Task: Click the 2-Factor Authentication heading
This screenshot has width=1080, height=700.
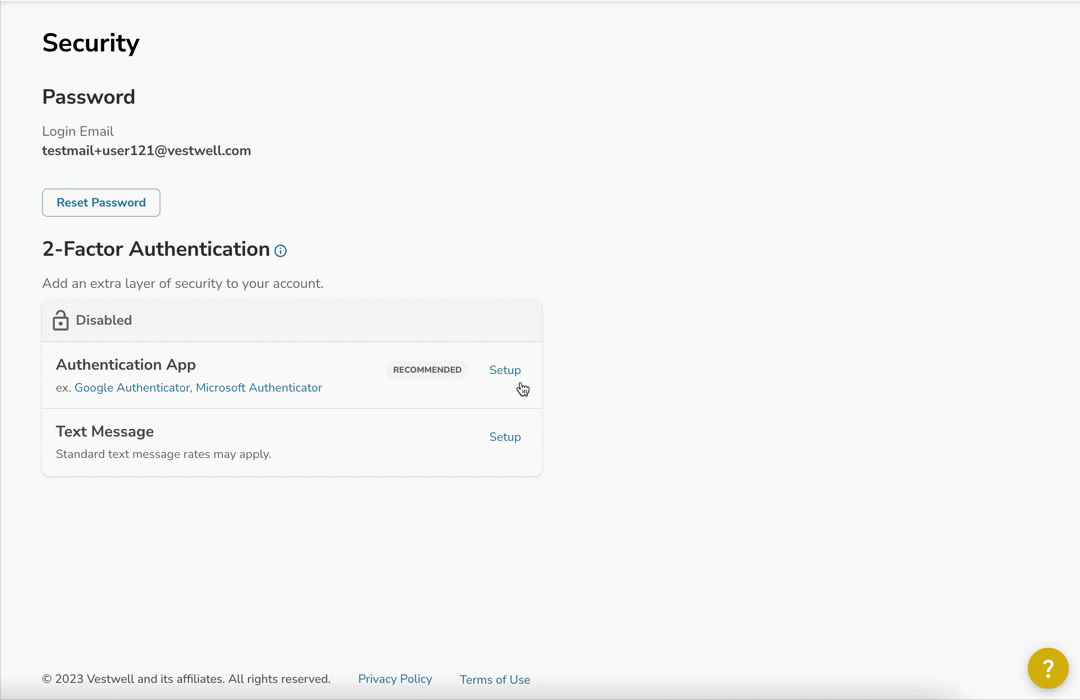Action: coord(156,249)
